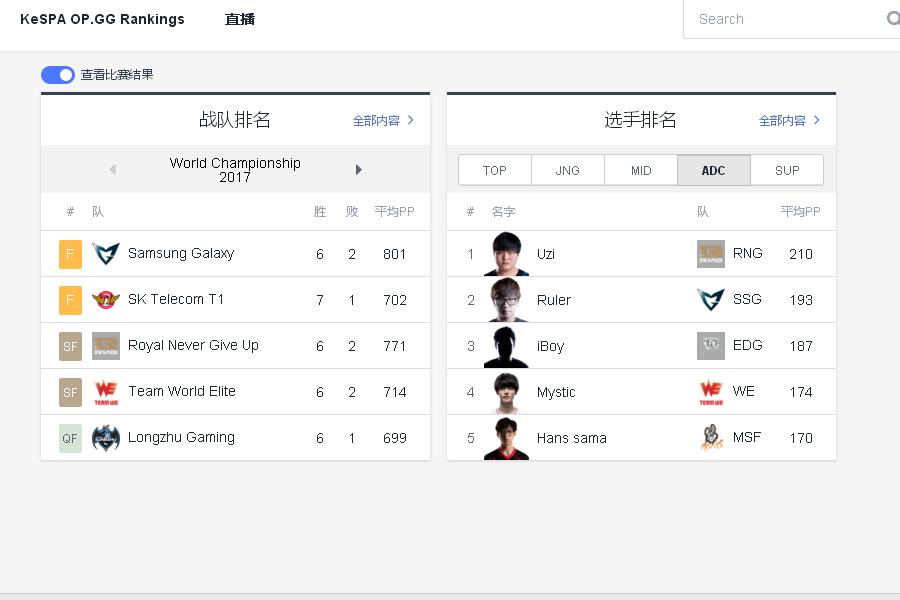Switch to the JNG role tab
The height and width of the screenshot is (600, 900).
(x=568, y=170)
